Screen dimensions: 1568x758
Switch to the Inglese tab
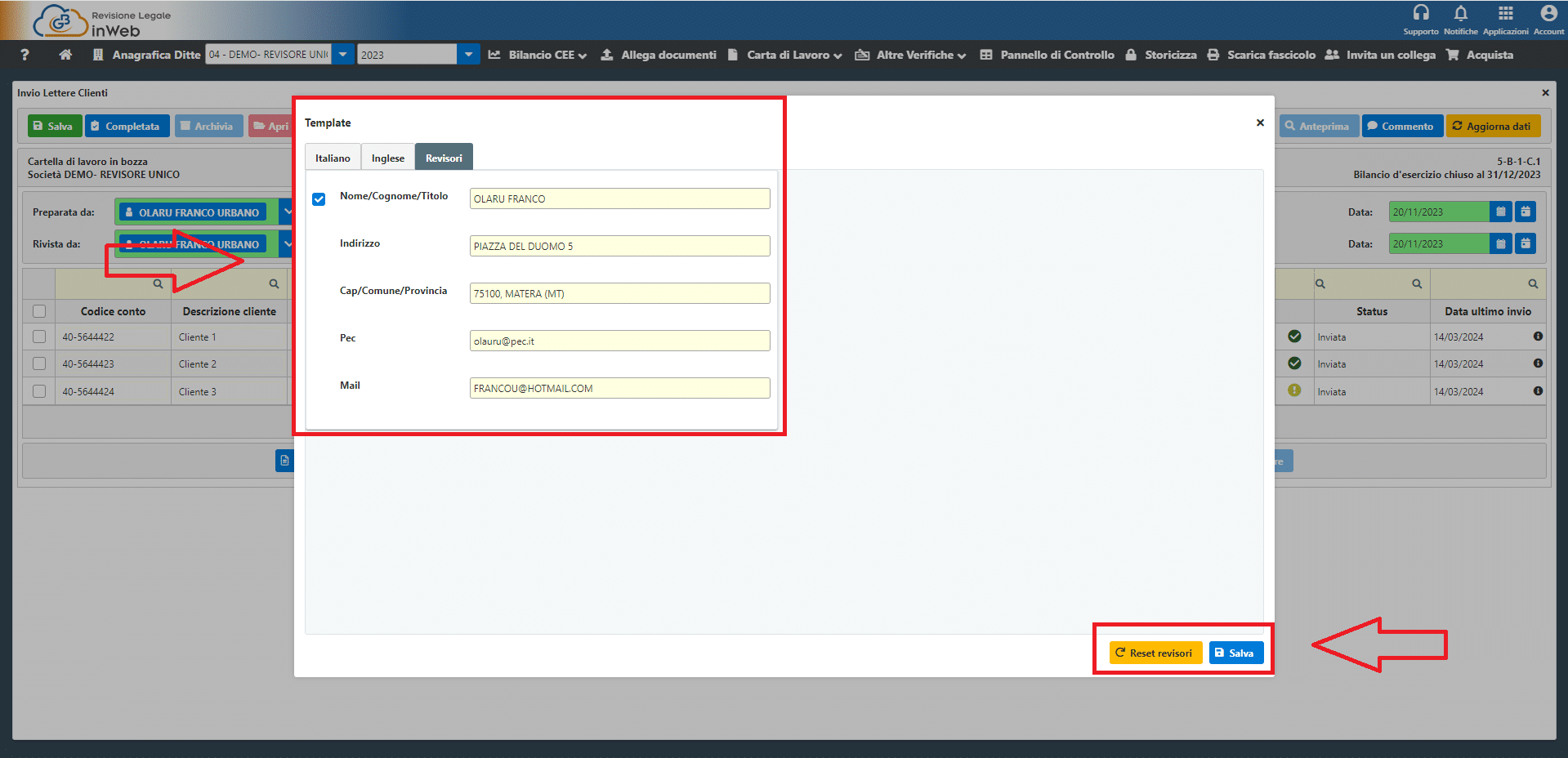click(x=388, y=158)
